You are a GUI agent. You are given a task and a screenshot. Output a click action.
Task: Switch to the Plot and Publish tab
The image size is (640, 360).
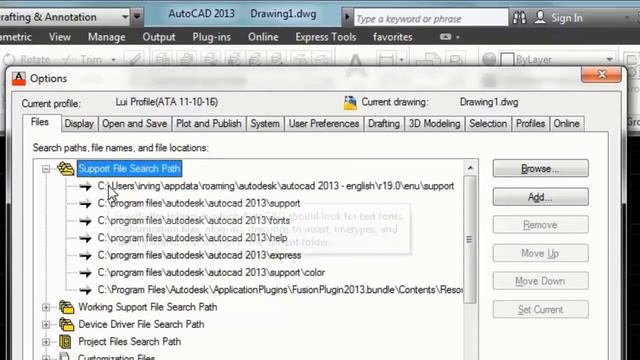click(209, 124)
